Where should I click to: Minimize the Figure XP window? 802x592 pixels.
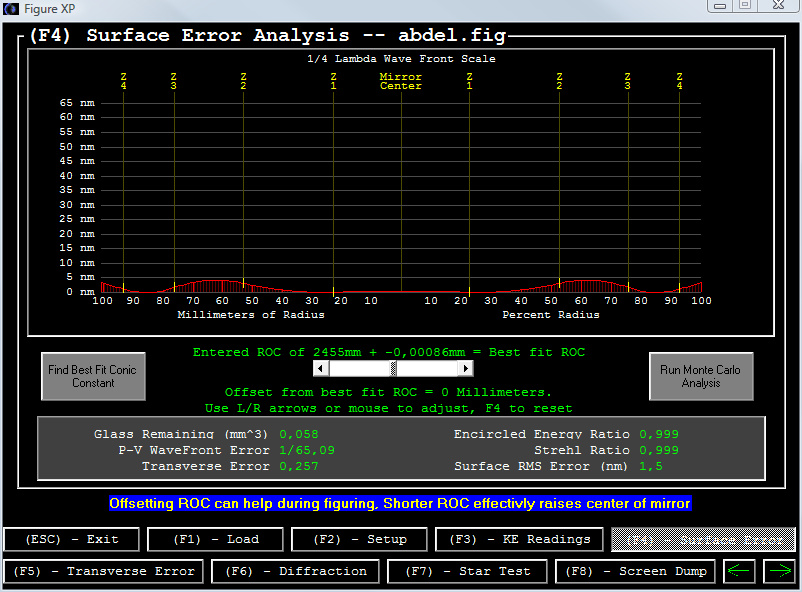point(720,6)
